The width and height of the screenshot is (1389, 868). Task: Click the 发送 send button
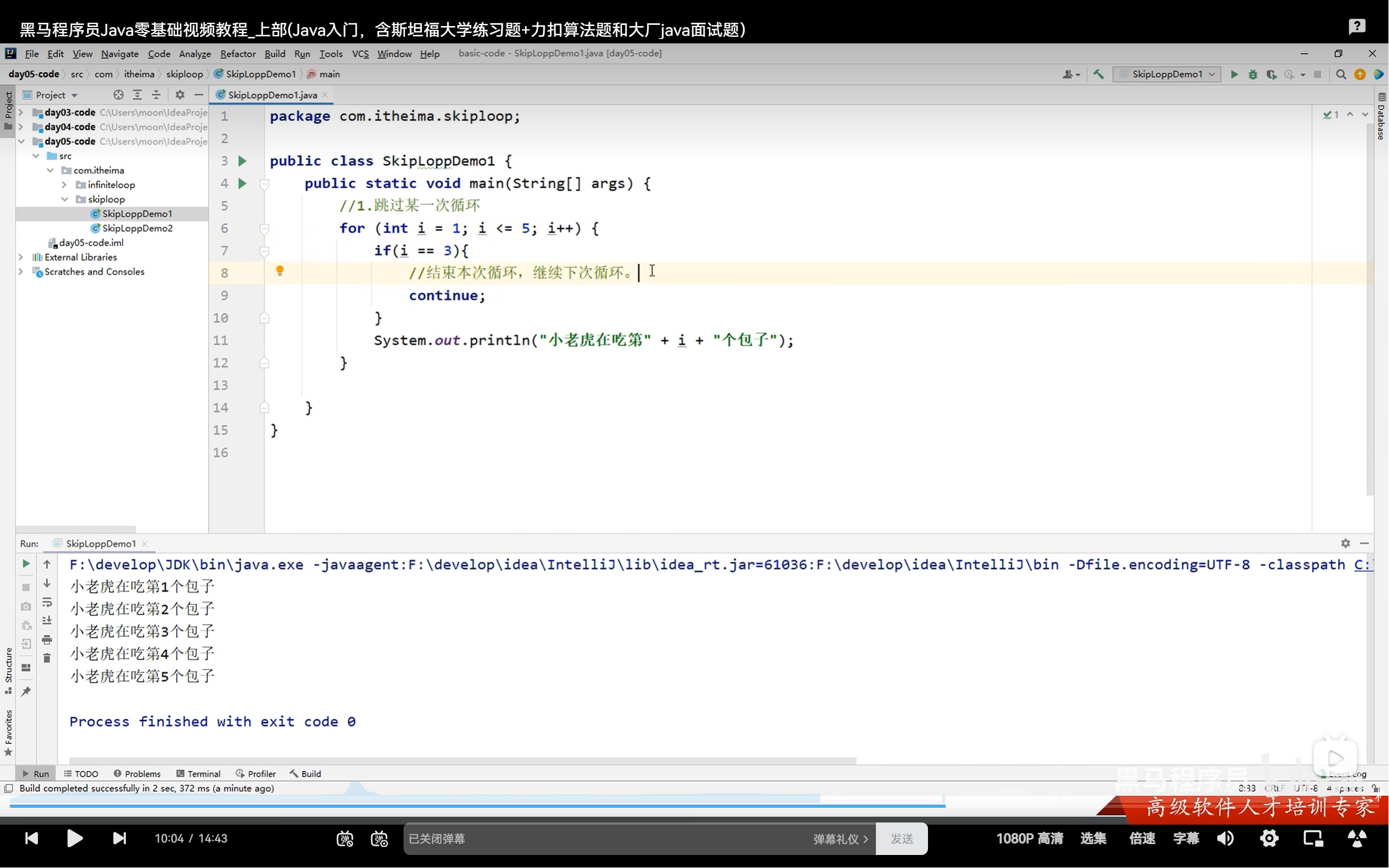click(x=901, y=839)
